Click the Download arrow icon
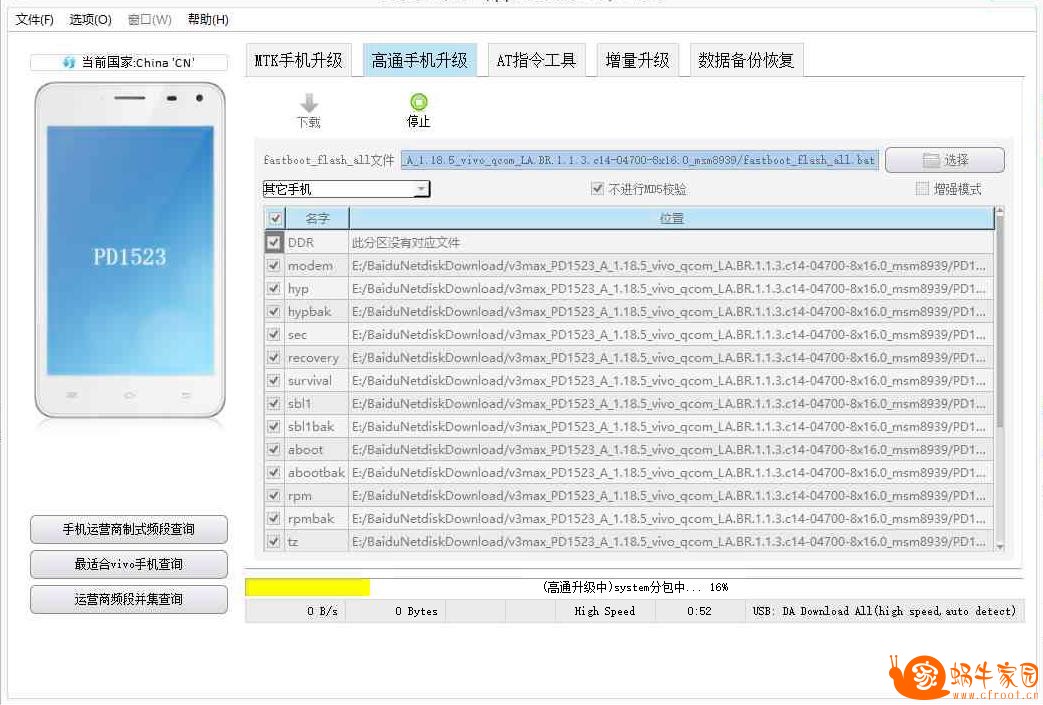The height and width of the screenshot is (705, 1043). [309, 102]
